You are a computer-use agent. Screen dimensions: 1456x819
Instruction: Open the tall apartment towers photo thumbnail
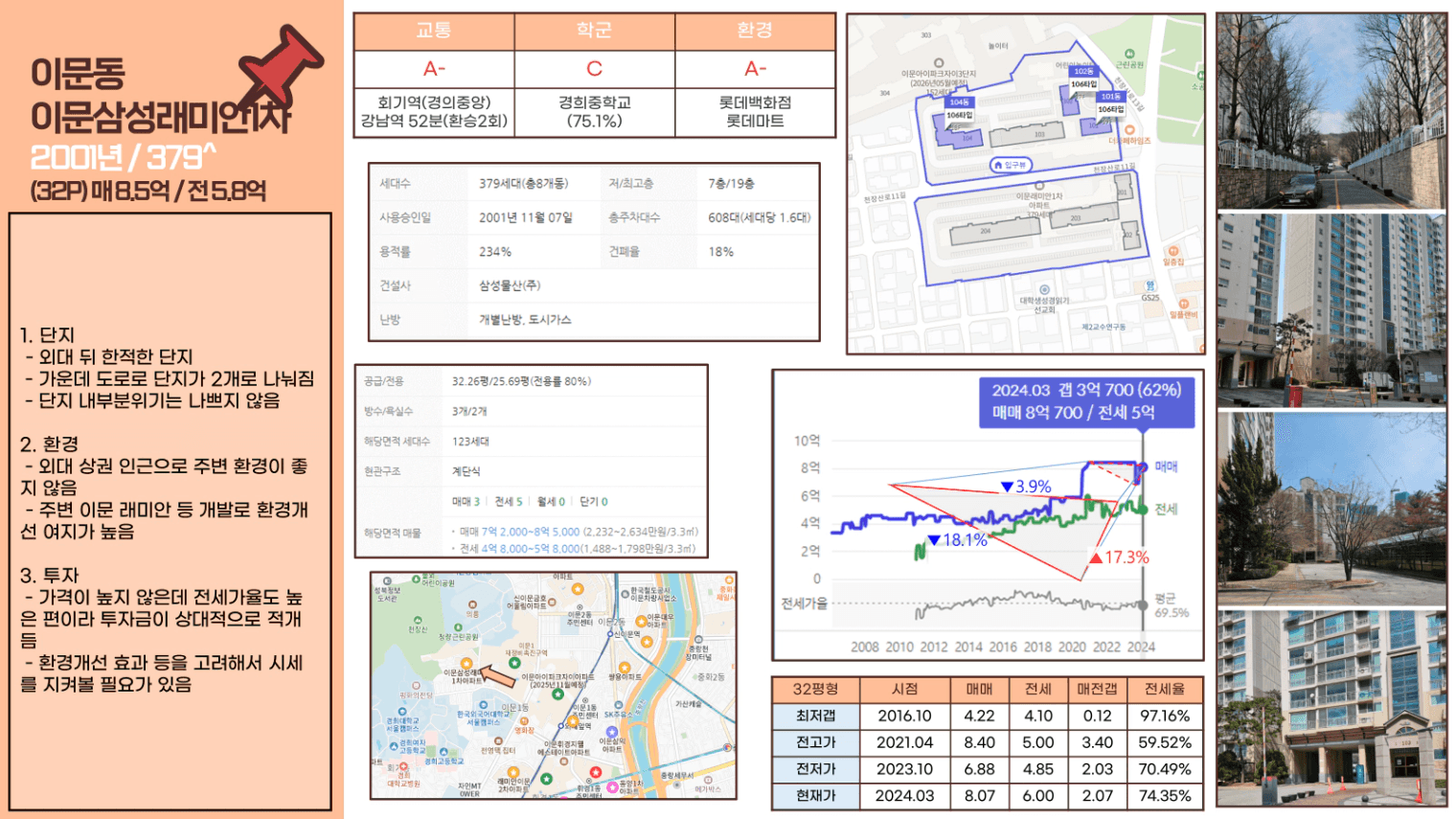tap(1331, 309)
